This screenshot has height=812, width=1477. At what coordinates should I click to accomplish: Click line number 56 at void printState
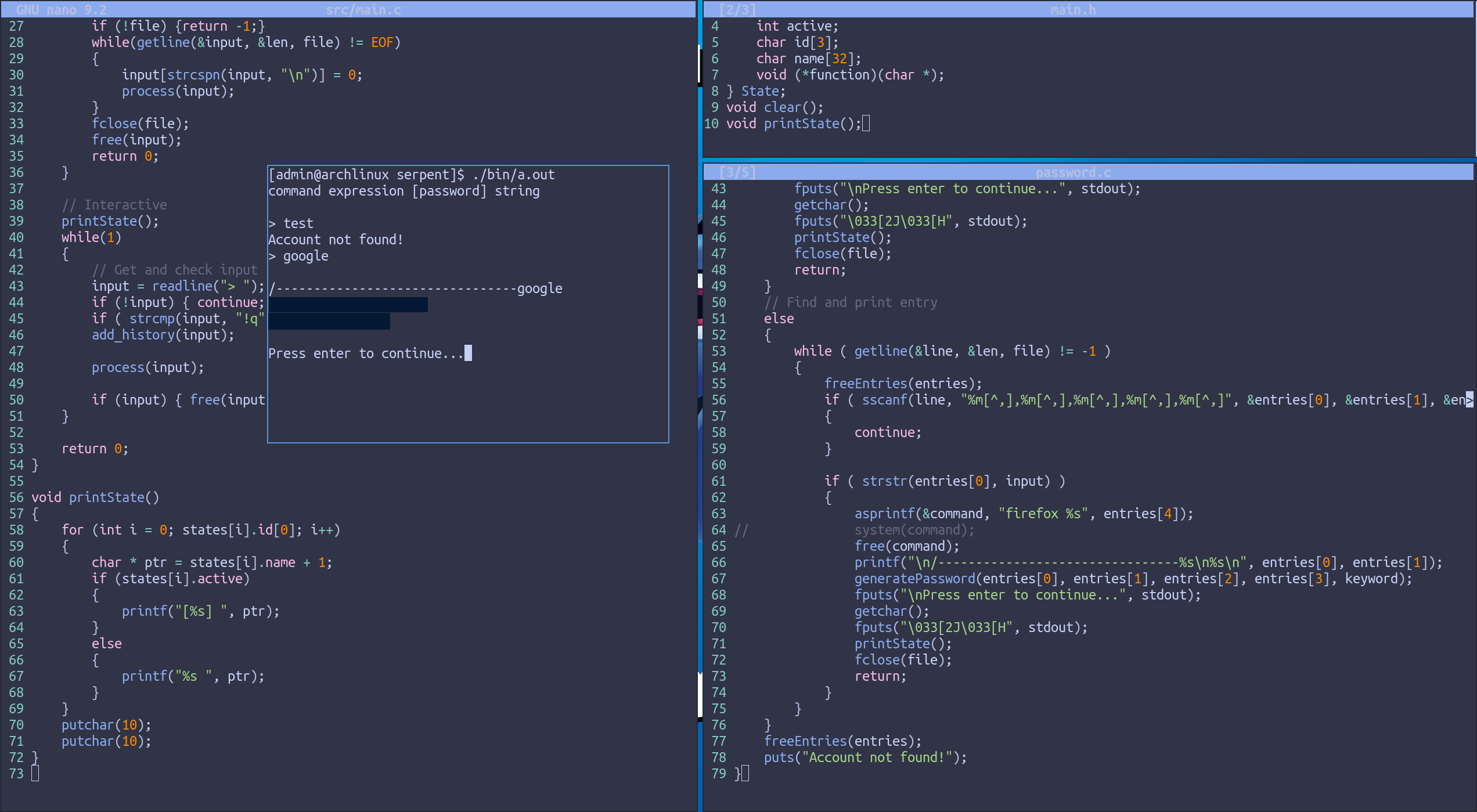click(x=16, y=497)
